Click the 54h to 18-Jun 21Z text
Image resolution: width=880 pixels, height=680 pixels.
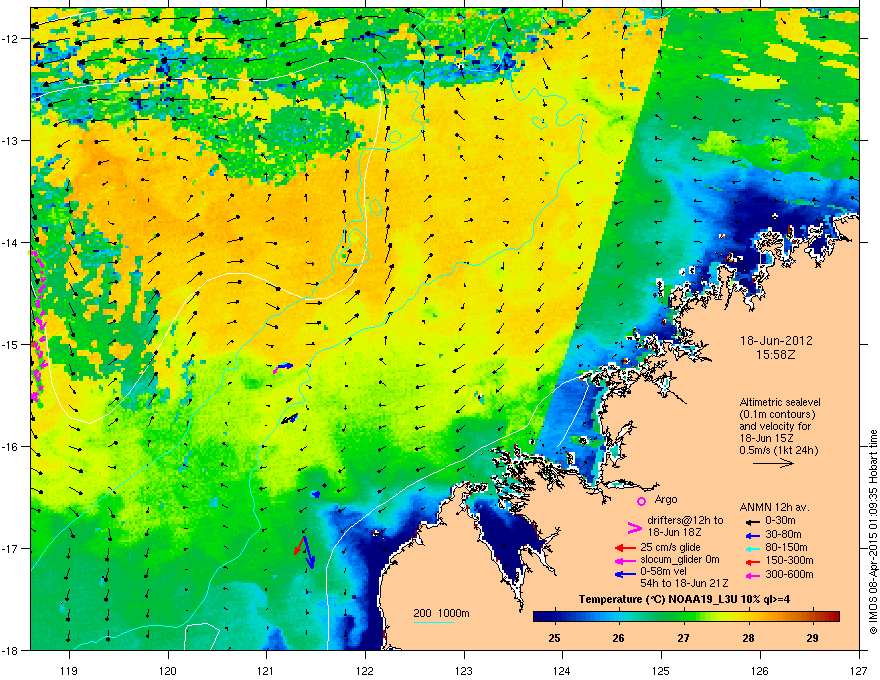pos(684,583)
